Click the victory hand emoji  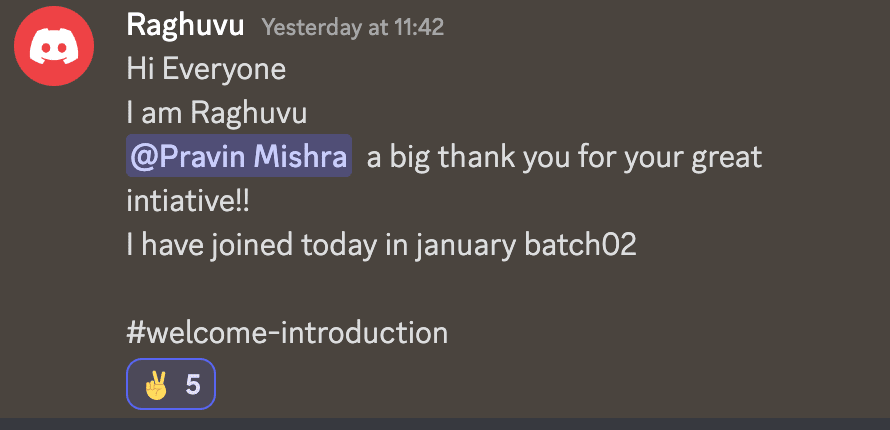click(x=155, y=385)
